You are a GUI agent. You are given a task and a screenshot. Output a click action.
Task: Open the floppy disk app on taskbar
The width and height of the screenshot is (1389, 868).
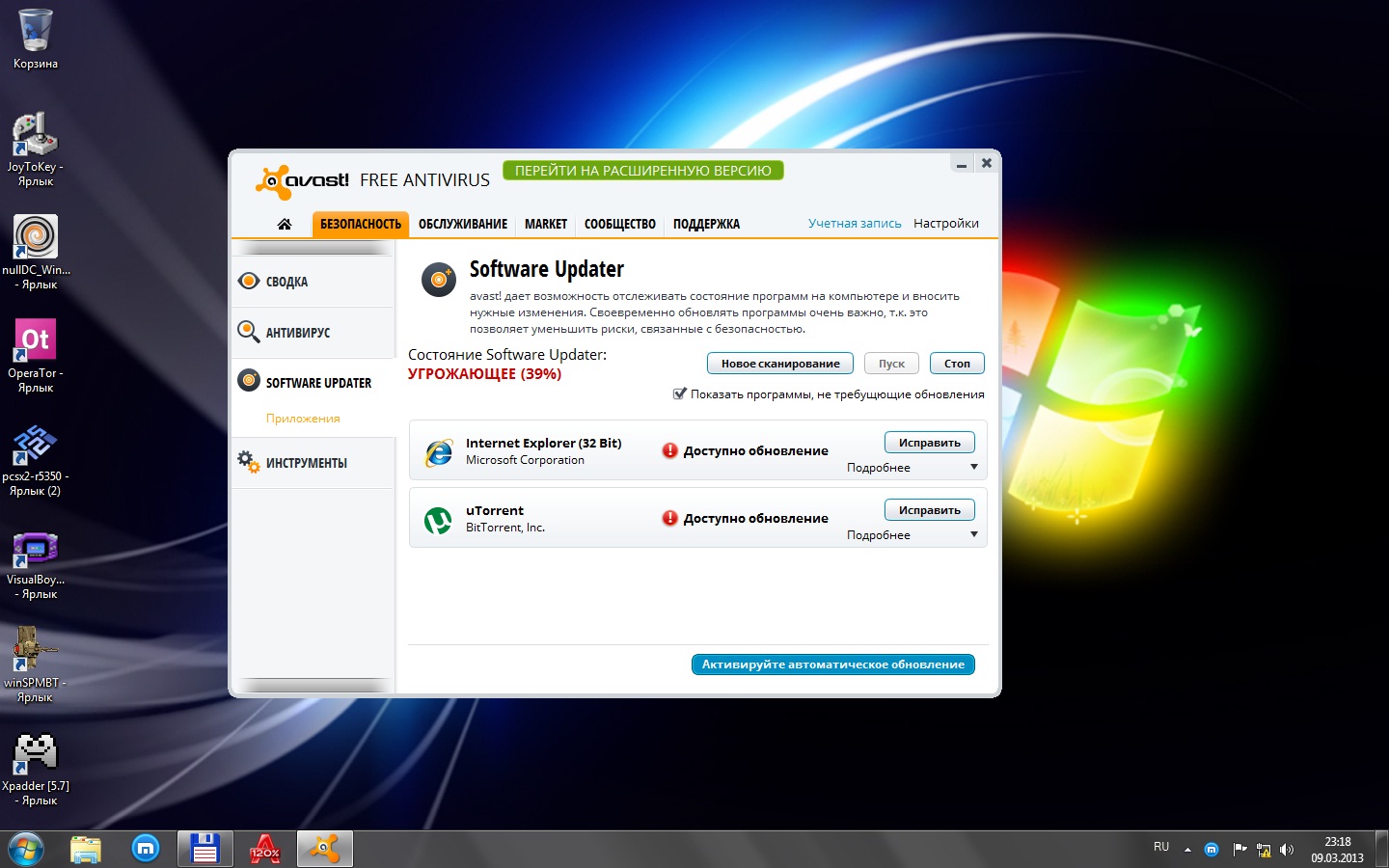click(204, 850)
